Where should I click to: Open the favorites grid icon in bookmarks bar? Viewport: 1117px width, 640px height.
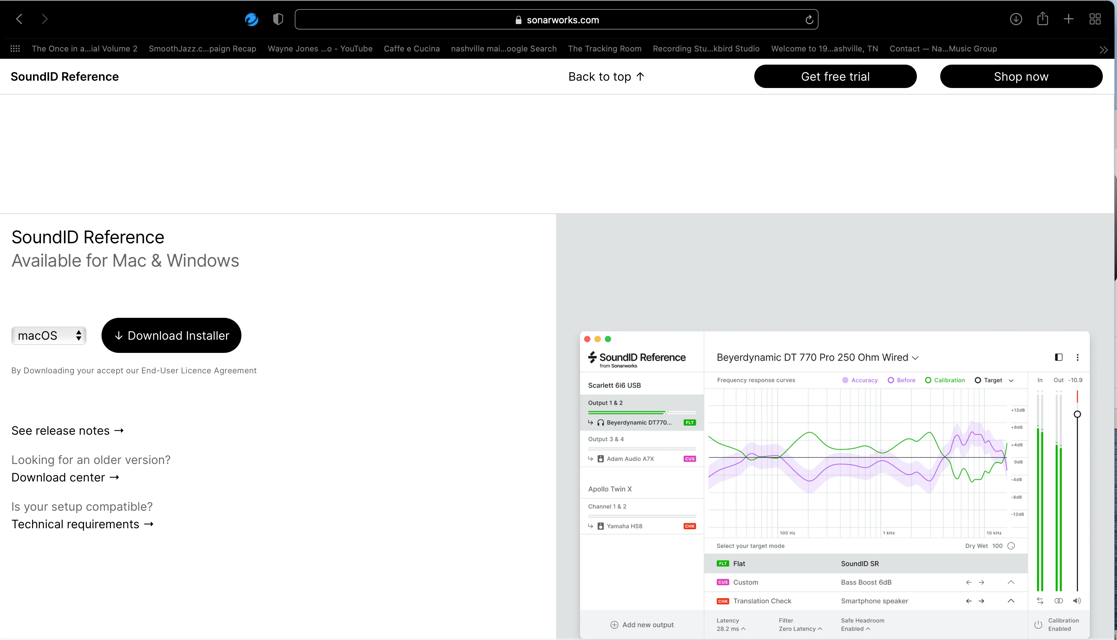[x=15, y=48]
